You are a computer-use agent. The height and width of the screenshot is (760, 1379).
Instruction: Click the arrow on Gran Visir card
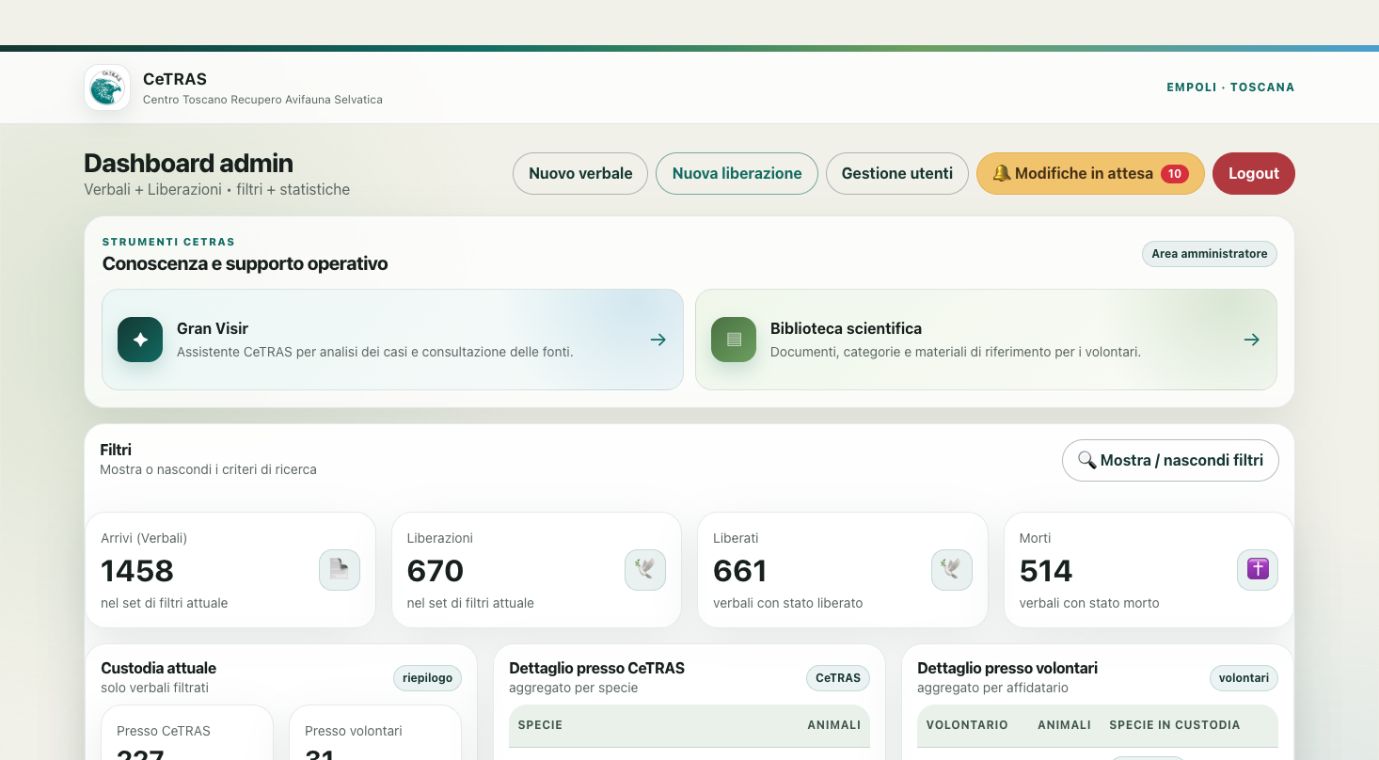pos(658,340)
